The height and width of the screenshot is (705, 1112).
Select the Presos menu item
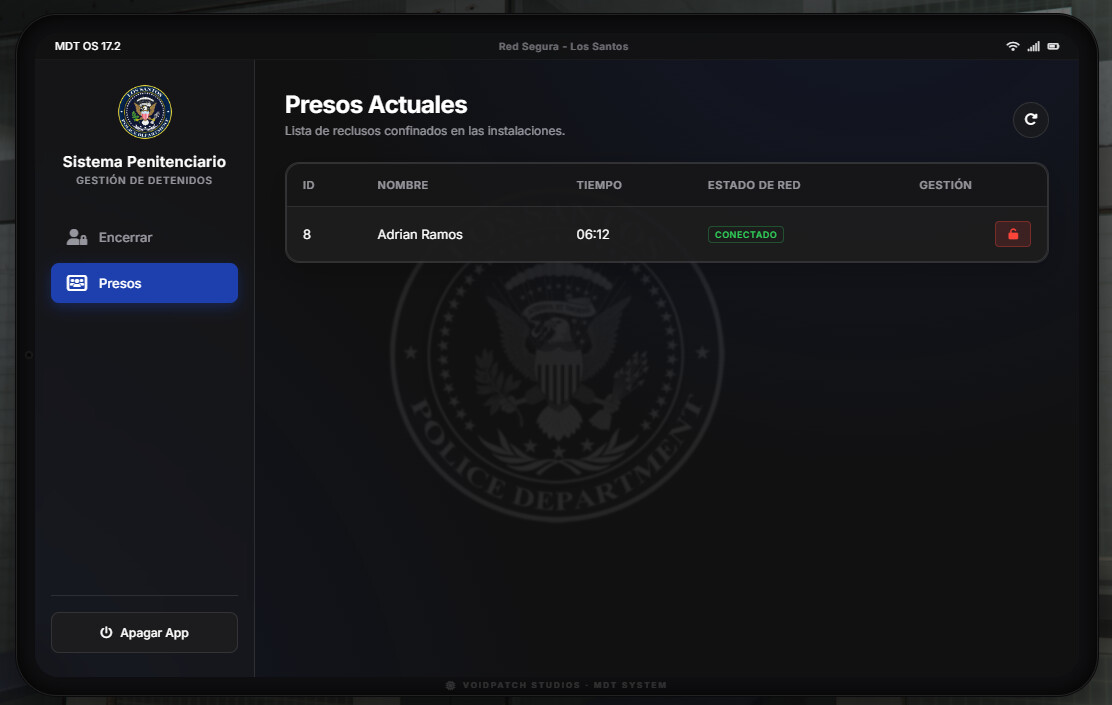[145, 283]
